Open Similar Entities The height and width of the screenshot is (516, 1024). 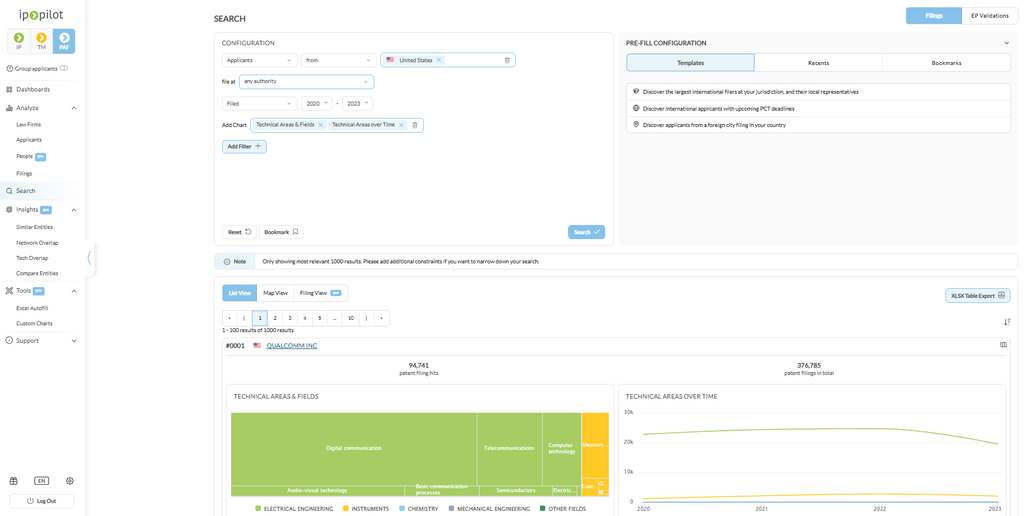(35, 227)
